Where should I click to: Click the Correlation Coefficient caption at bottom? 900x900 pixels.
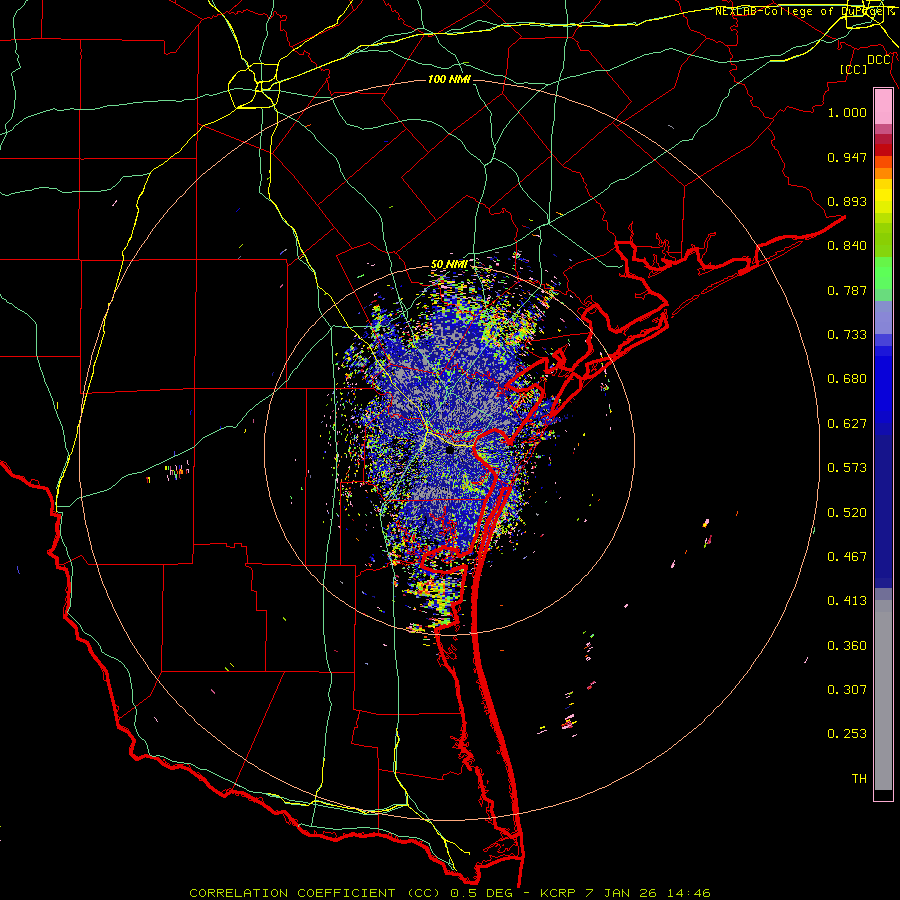coord(450,893)
